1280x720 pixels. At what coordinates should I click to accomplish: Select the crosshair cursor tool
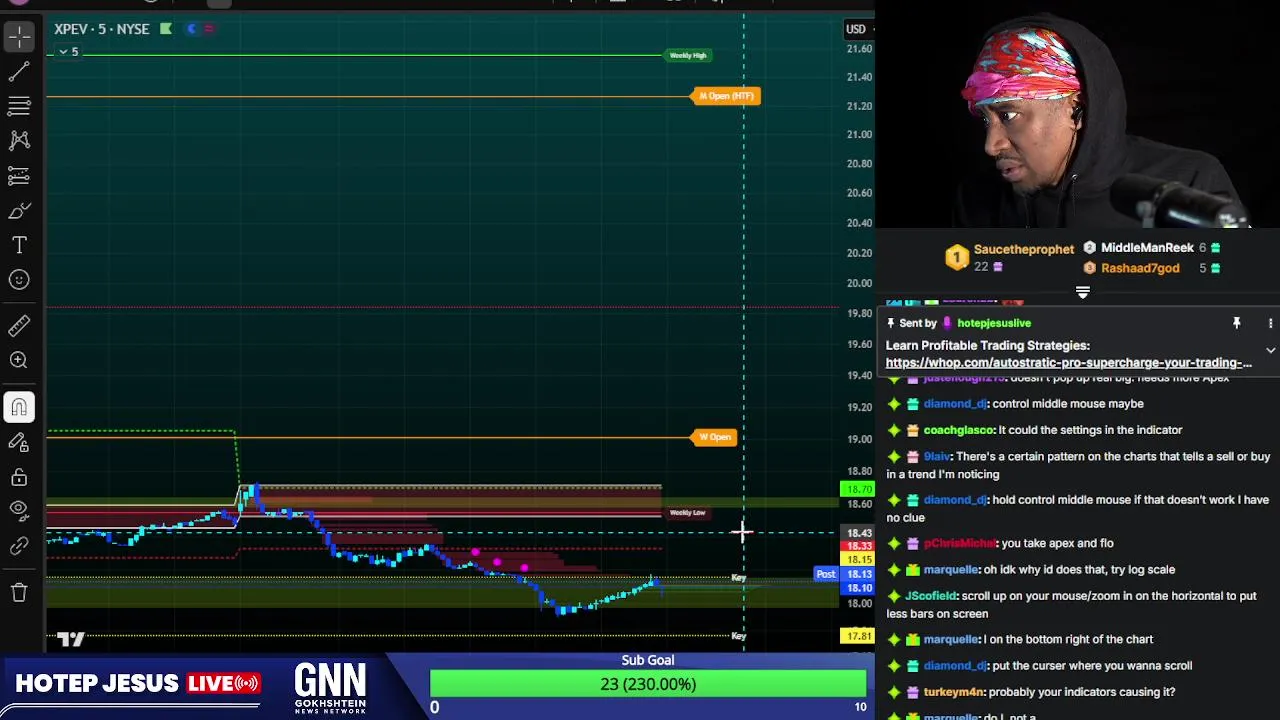19,37
